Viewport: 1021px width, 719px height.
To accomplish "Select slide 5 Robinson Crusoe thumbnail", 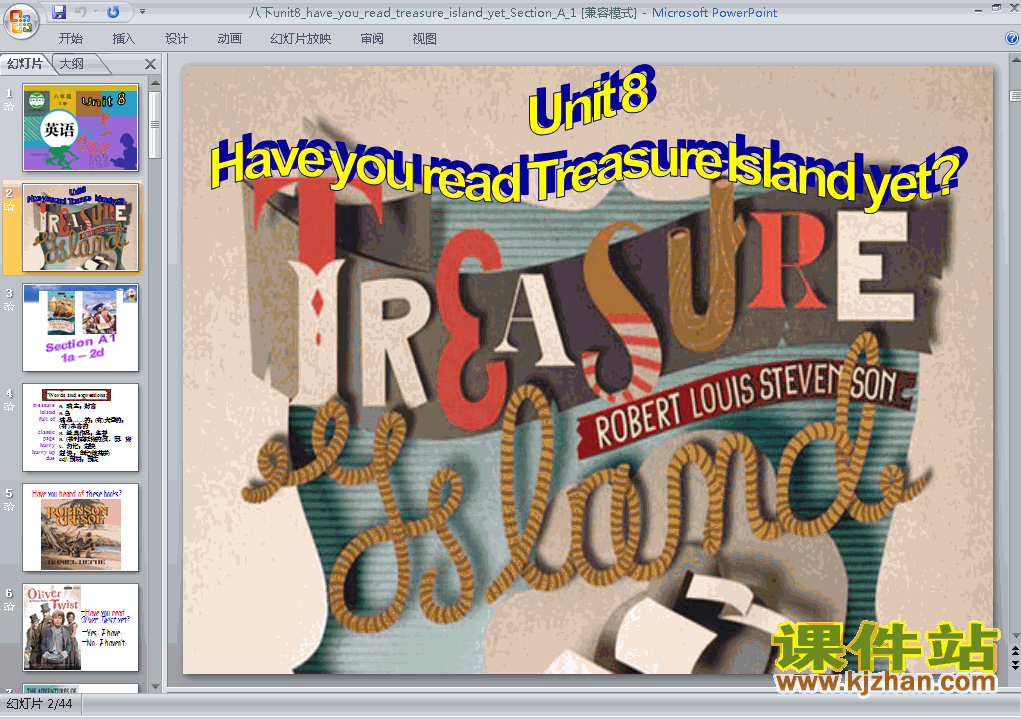I will coord(81,528).
